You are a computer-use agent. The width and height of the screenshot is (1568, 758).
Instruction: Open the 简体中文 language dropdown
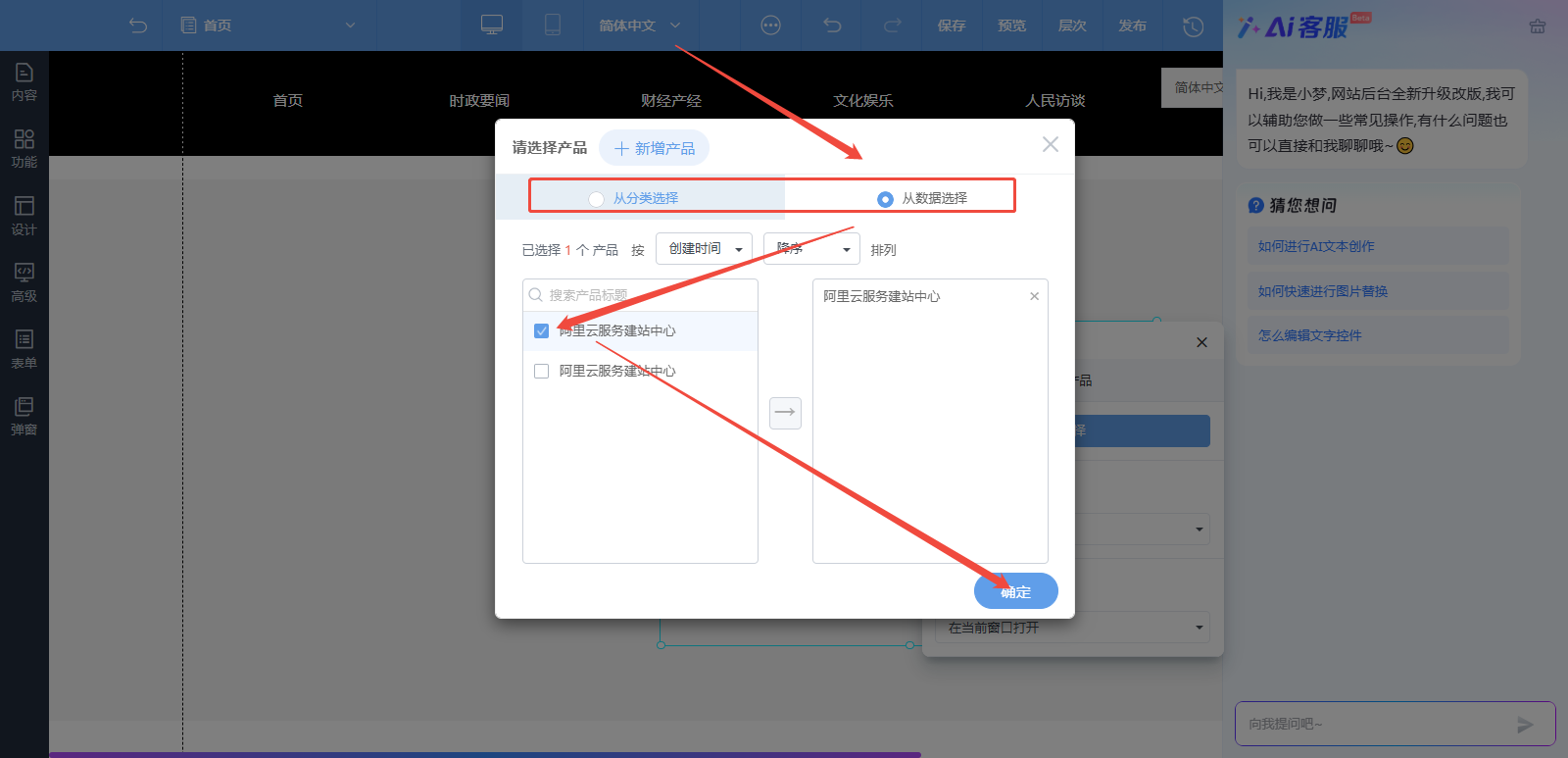[639, 25]
